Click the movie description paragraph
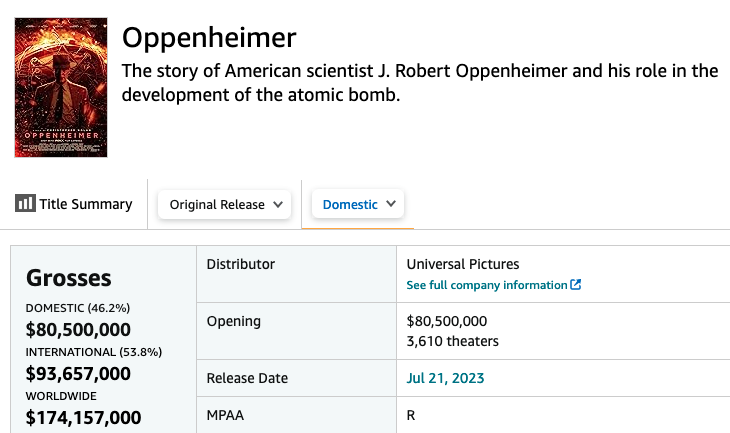 pos(420,83)
